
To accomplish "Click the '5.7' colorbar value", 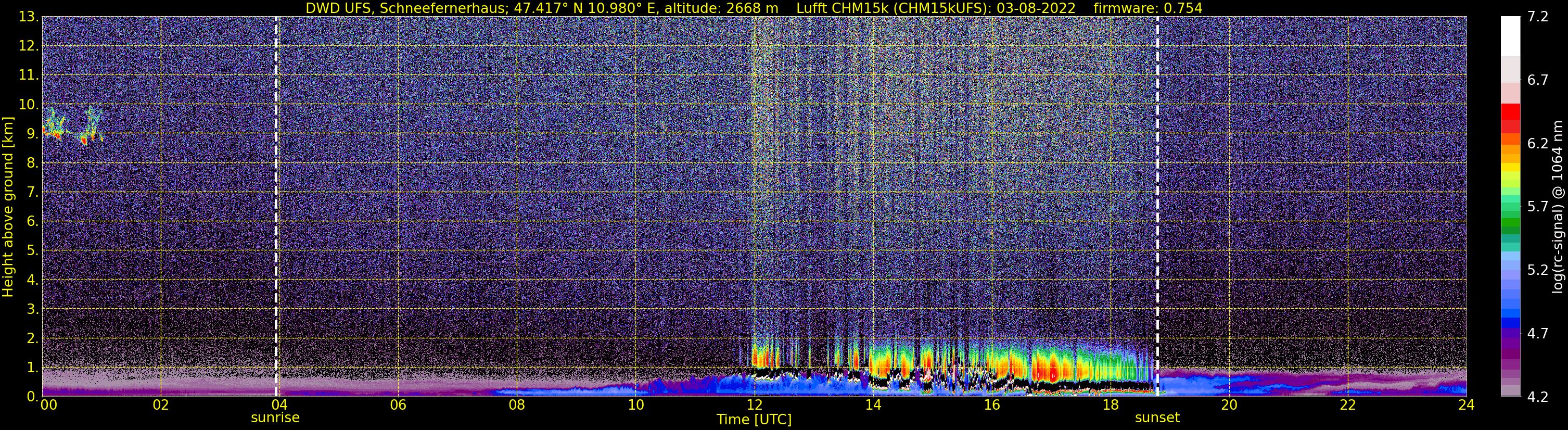I will (x=1538, y=207).
